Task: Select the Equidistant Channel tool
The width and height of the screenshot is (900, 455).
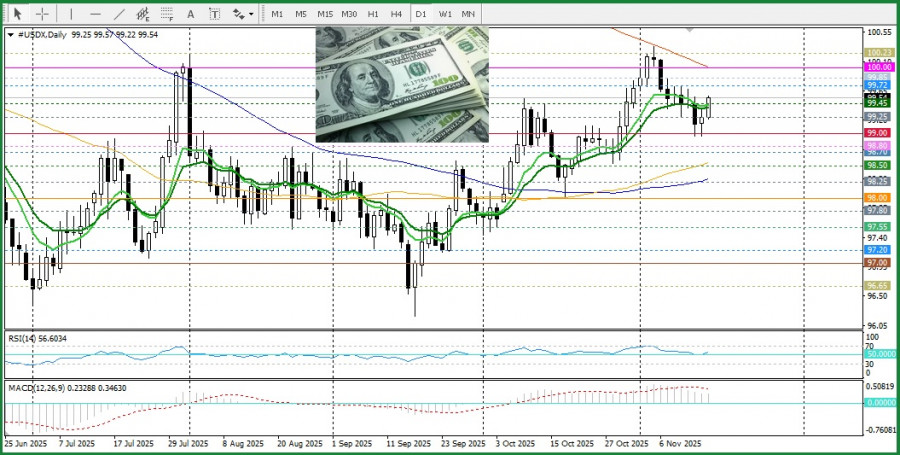Action: [x=143, y=14]
